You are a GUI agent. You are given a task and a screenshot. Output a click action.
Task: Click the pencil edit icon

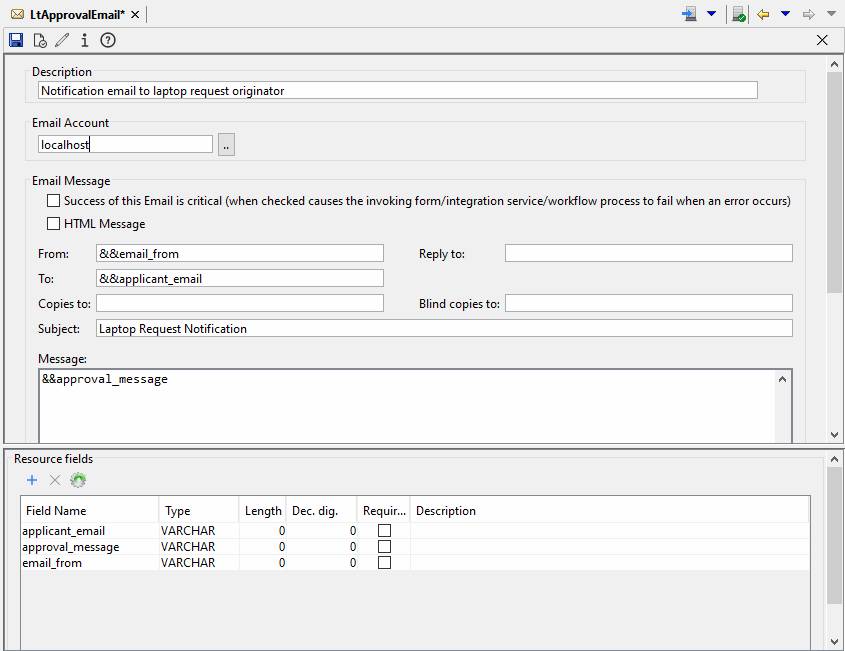[62, 40]
